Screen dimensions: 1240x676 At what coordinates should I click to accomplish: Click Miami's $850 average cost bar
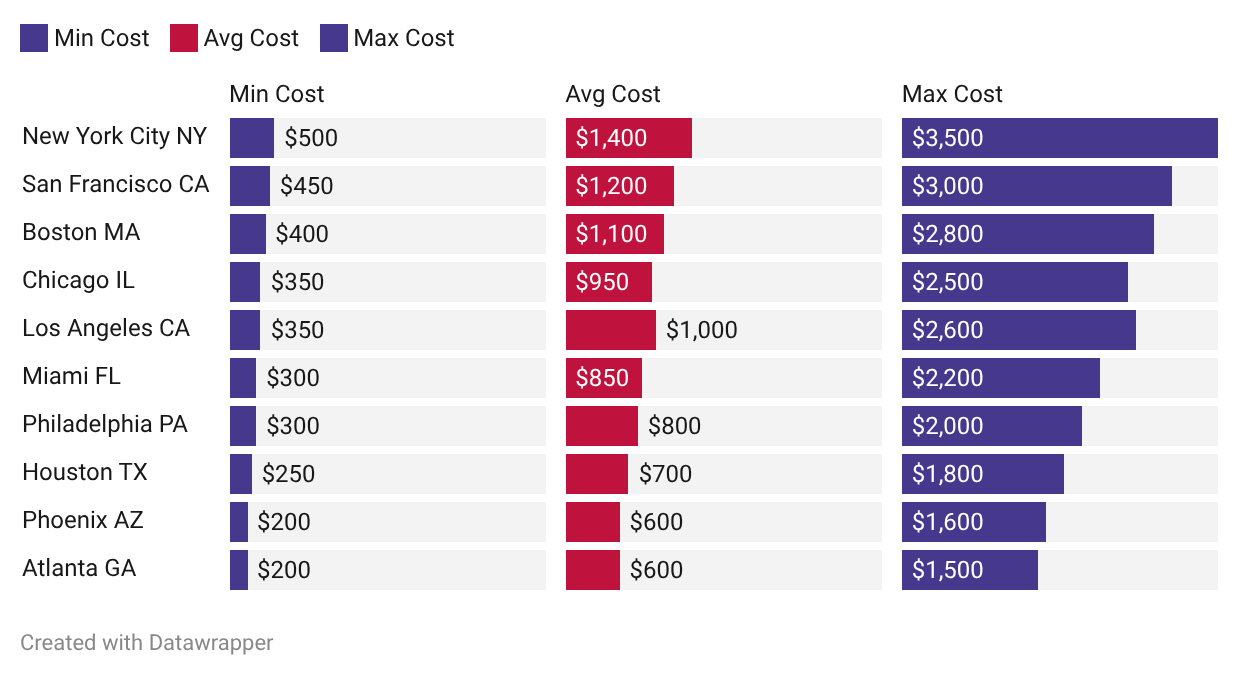[604, 378]
